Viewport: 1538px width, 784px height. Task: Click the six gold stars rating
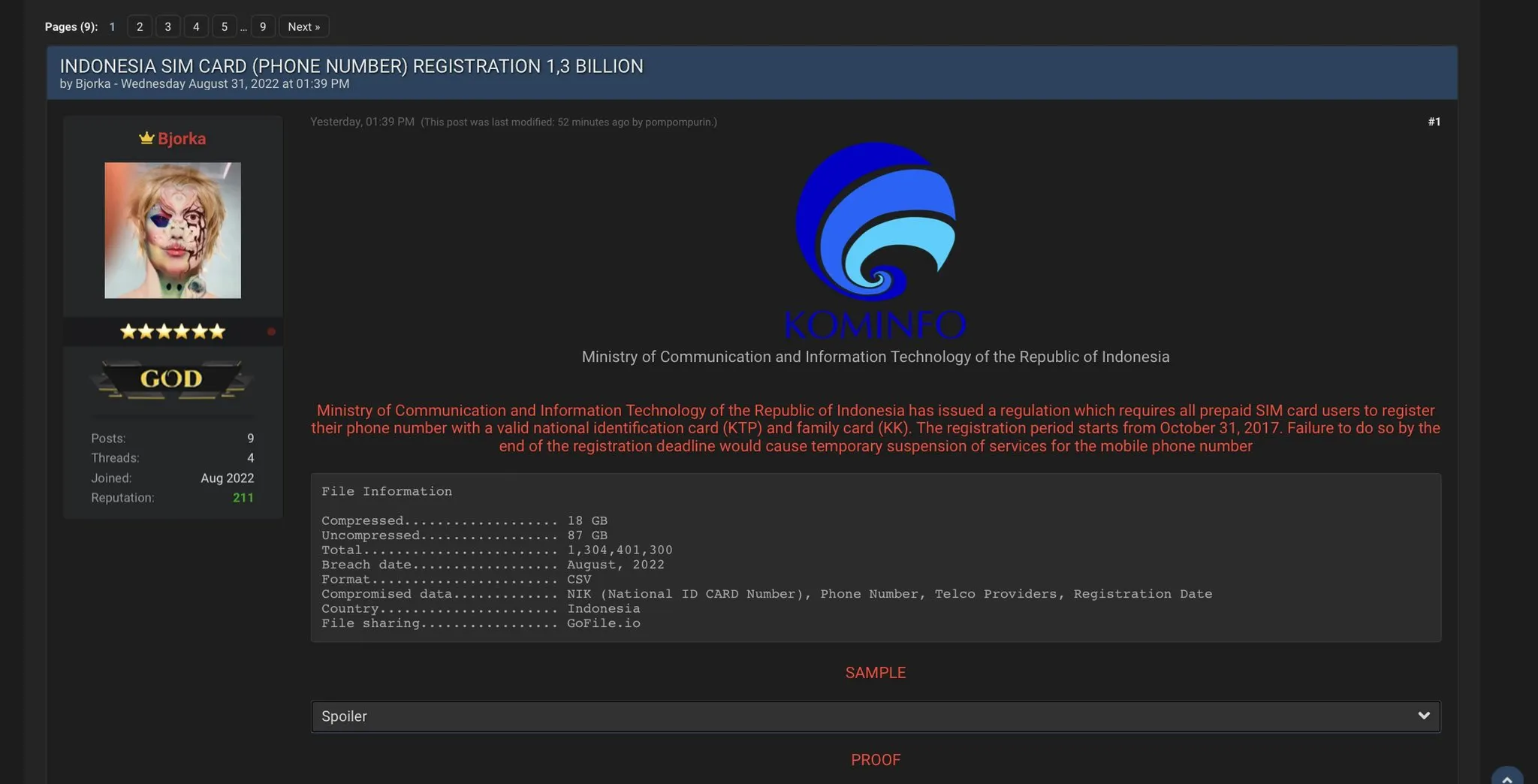click(x=172, y=331)
